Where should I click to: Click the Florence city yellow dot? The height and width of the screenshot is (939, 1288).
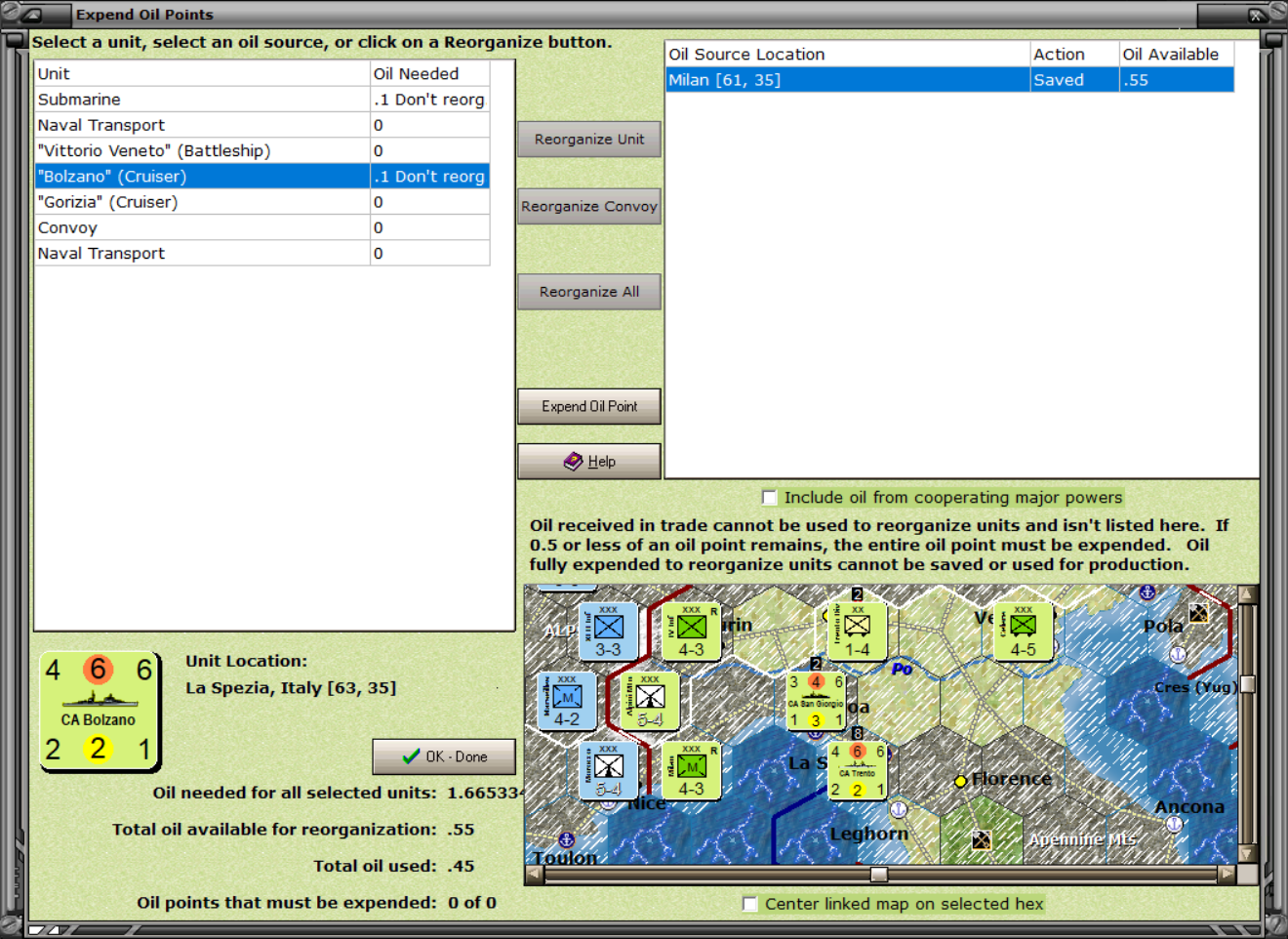coord(960,781)
